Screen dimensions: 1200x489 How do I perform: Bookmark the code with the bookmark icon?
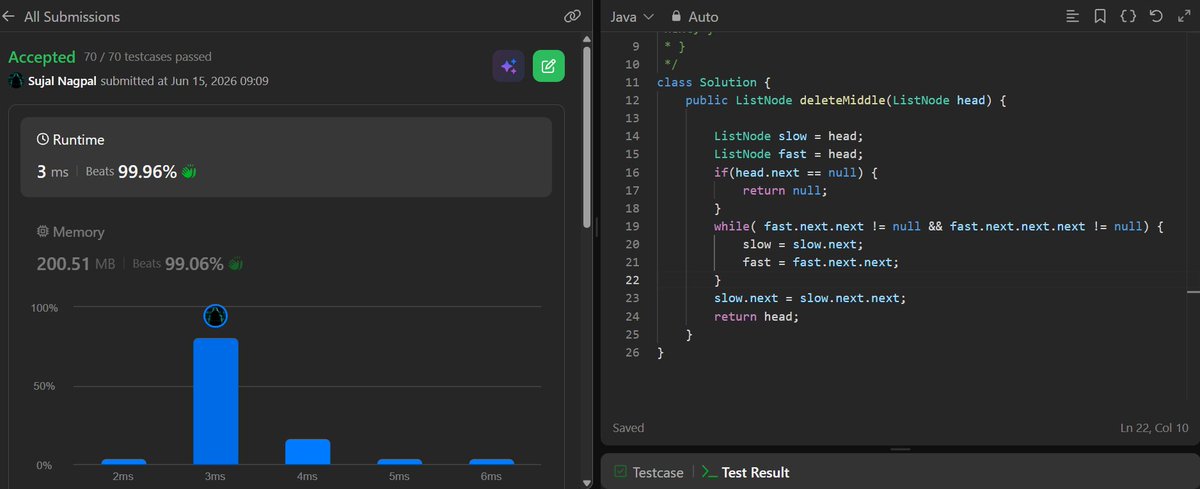[x=1100, y=17]
